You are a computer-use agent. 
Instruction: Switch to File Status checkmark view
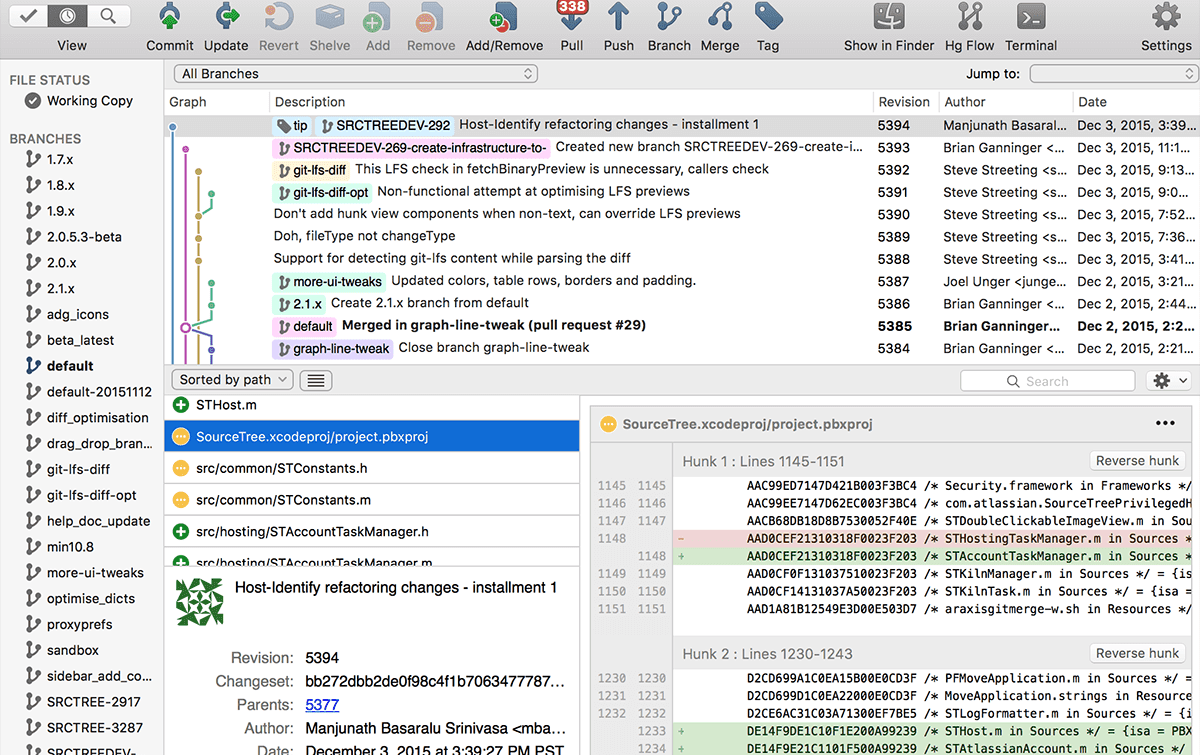(x=28, y=16)
